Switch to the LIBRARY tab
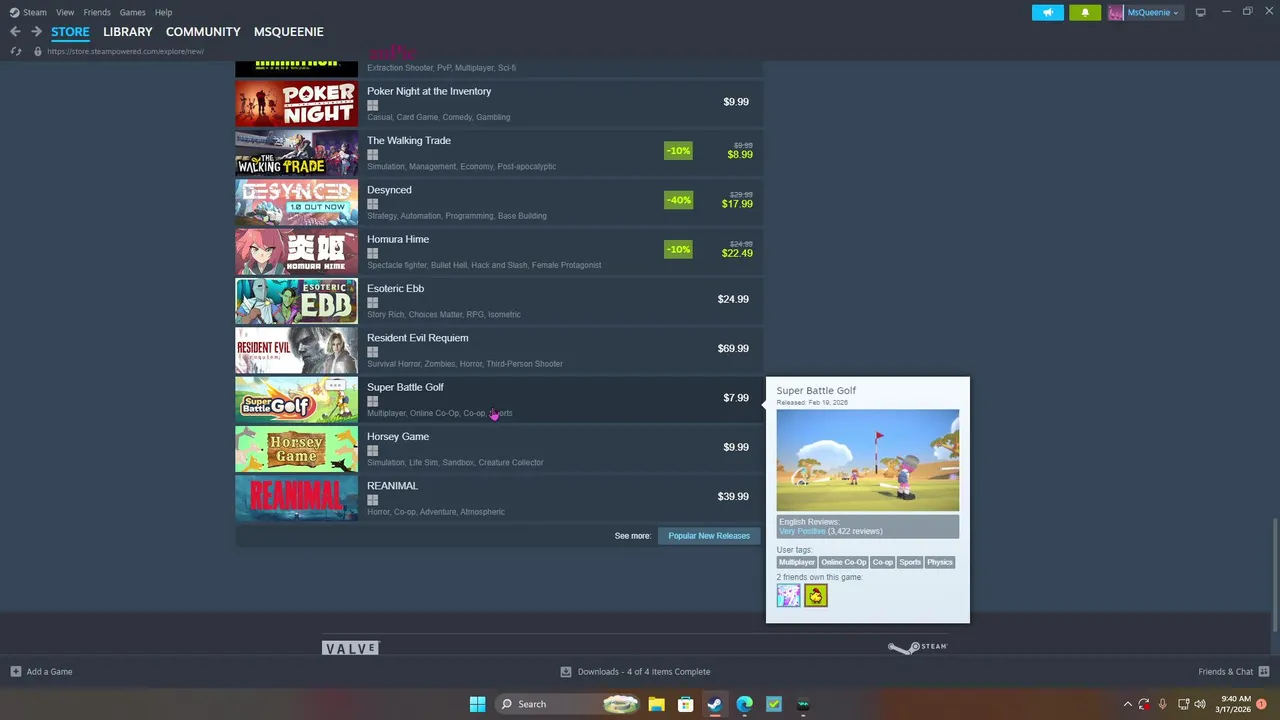Viewport: 1280px width, 720px height. click(128, 32)
